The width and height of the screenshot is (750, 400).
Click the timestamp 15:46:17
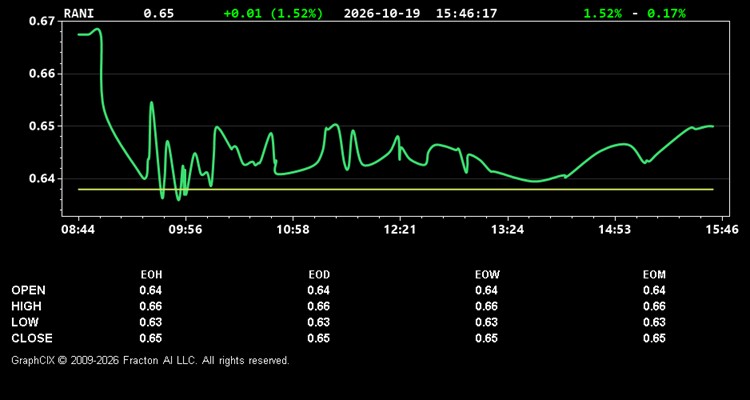pos(466,13)
